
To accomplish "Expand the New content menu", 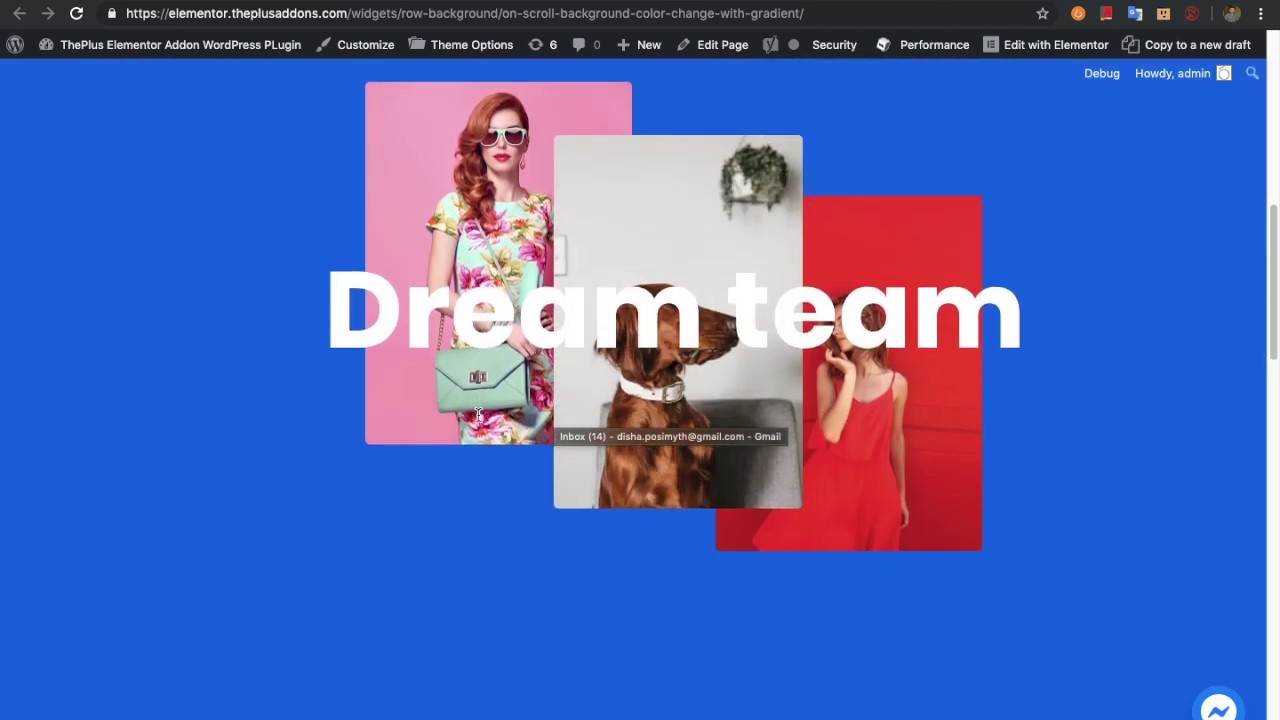I will 638,45.
